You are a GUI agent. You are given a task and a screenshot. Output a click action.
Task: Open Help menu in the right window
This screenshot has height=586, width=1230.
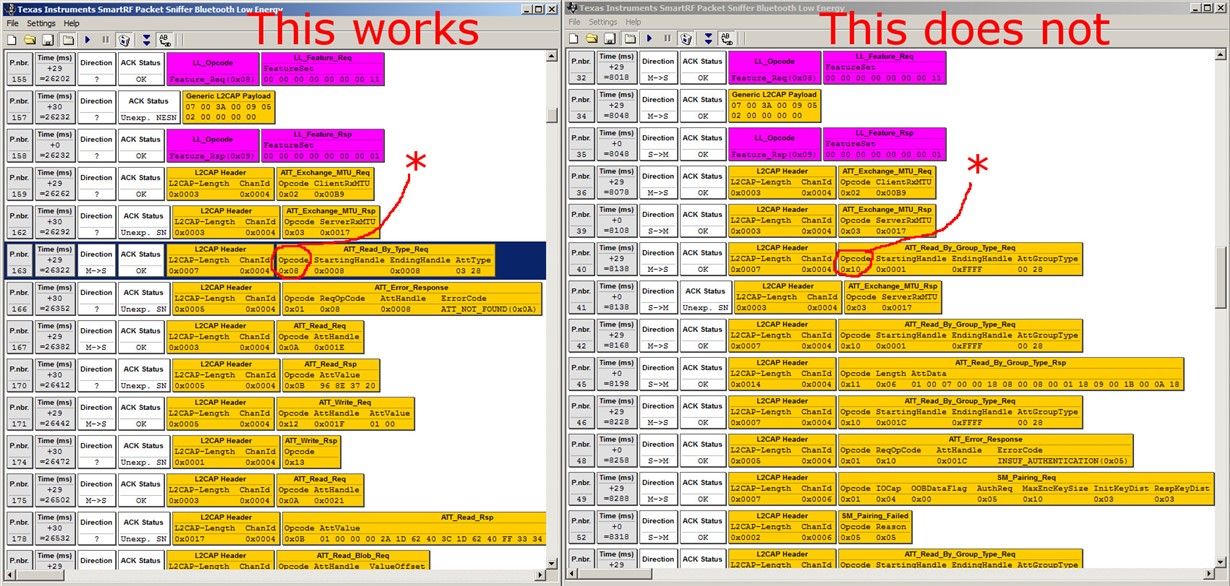(633, 21)
